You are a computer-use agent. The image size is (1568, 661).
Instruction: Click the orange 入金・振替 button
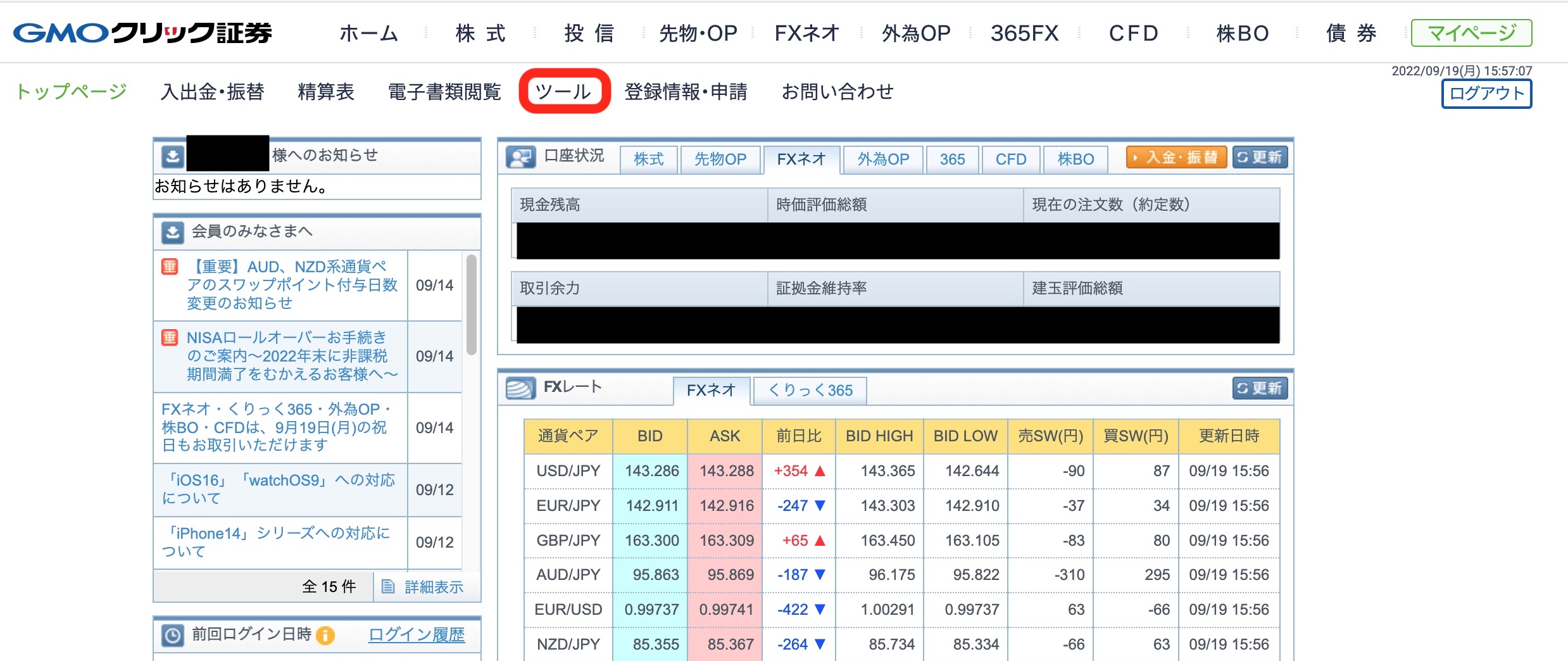(x=1176, y=157)
